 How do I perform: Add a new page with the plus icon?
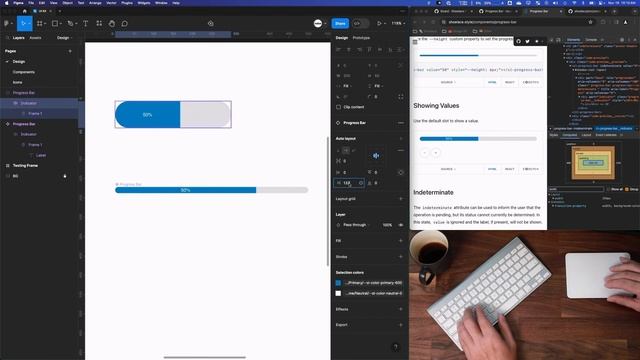(70, 51)
